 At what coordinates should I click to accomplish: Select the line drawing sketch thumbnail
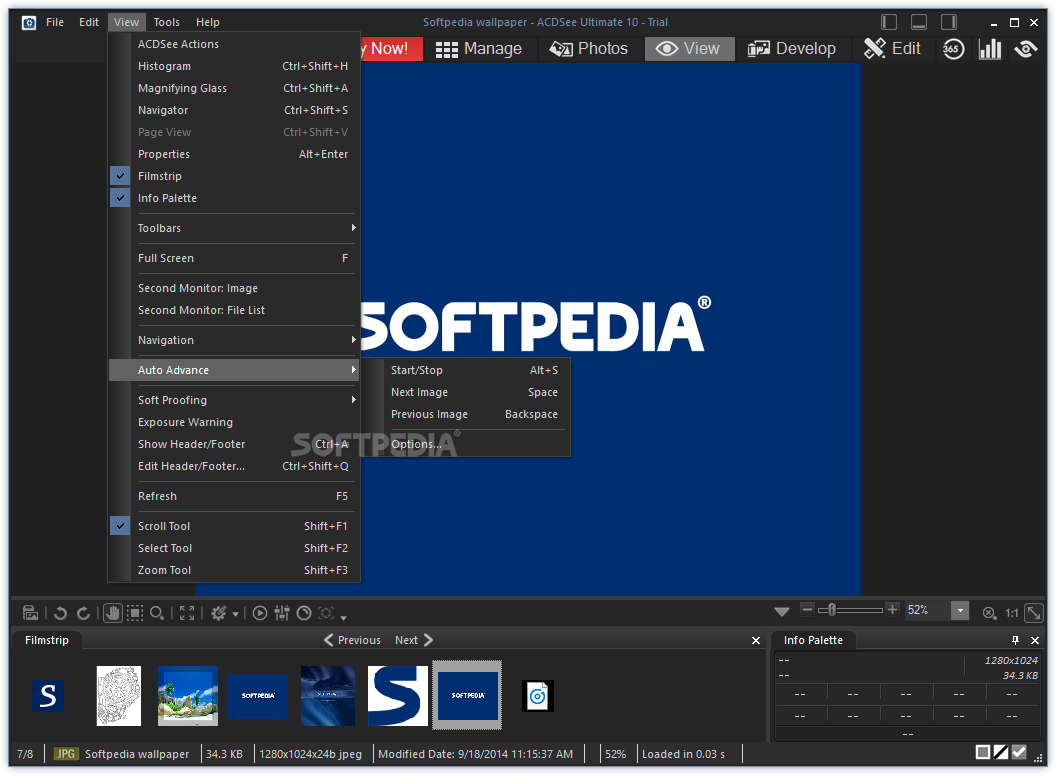coord(119,696)
